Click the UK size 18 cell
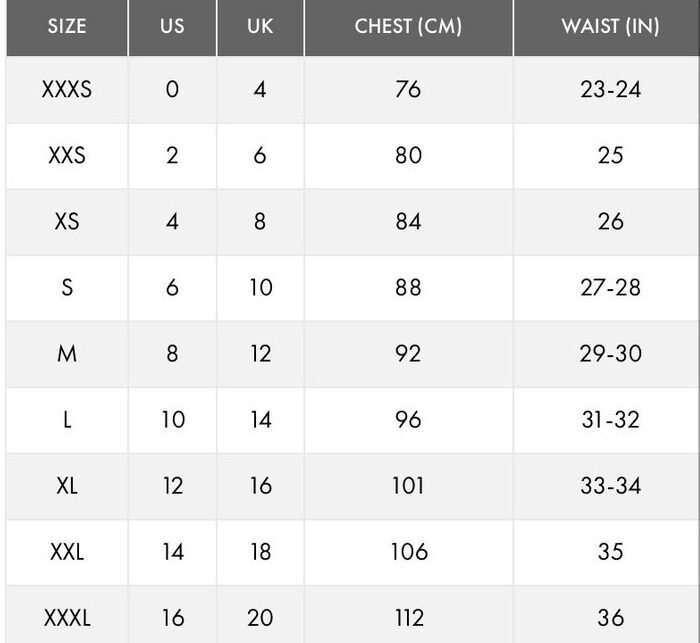Image resolution: width=700 pixels, height=643 pixels. pyautogui.click(x=260, y=552)
